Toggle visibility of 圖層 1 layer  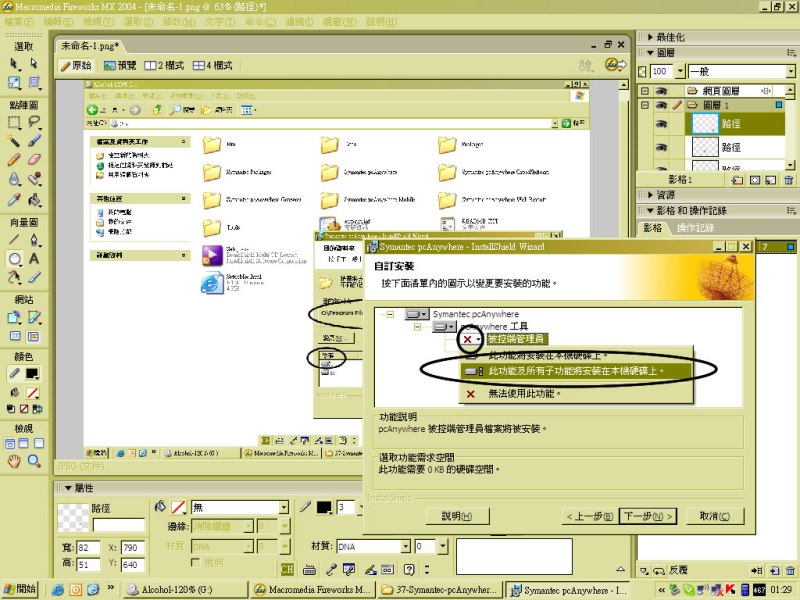pos(661,106)
